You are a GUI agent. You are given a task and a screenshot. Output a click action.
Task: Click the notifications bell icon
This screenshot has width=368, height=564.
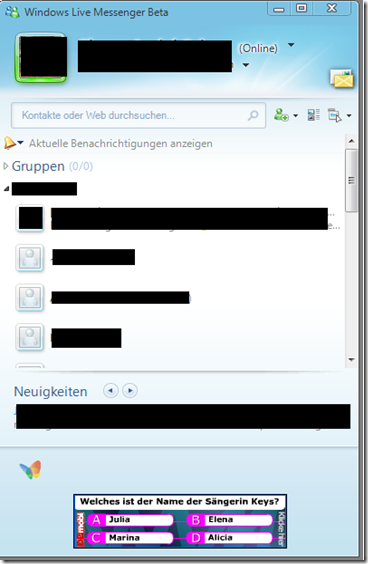pos(9,143)
